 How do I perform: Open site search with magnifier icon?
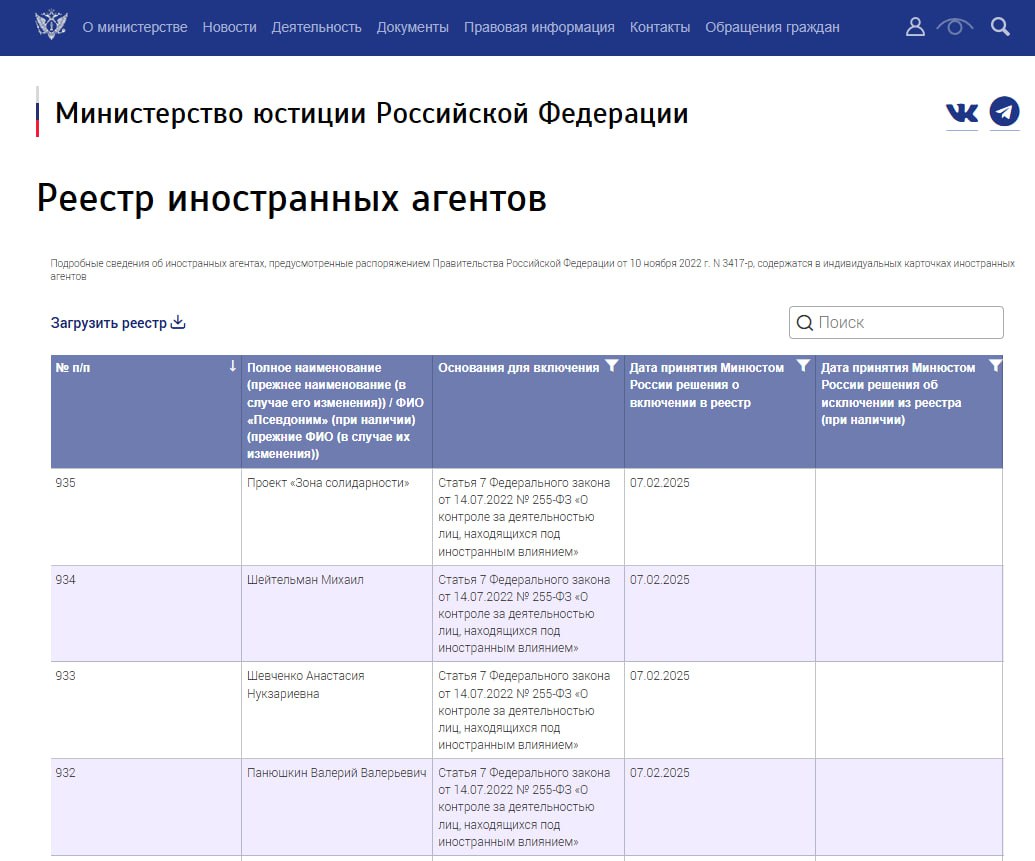(1000, 27)
